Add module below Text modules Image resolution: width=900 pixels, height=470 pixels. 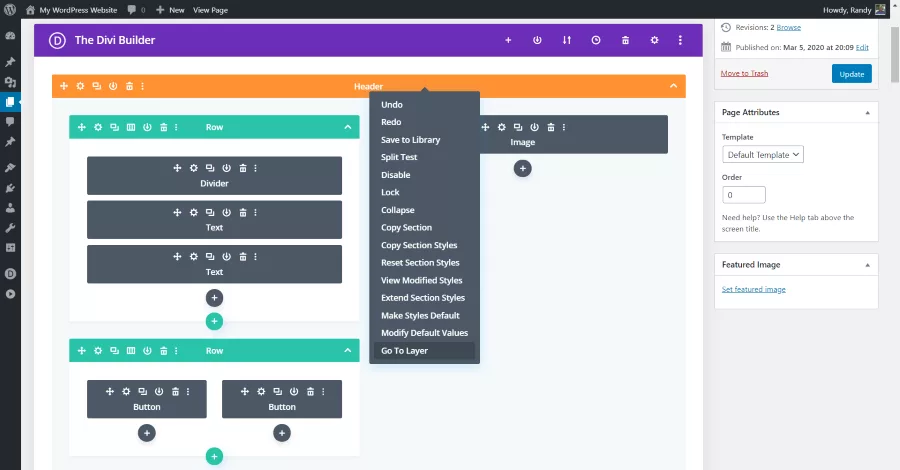tap(214, 298)
